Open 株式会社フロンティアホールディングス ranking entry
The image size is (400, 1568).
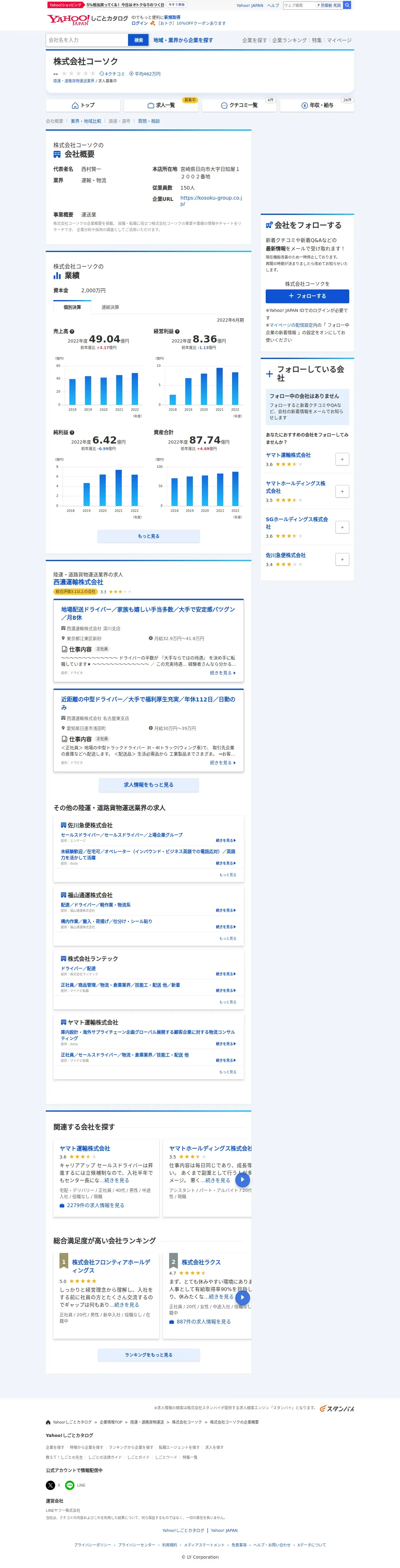pos(112,1266)
